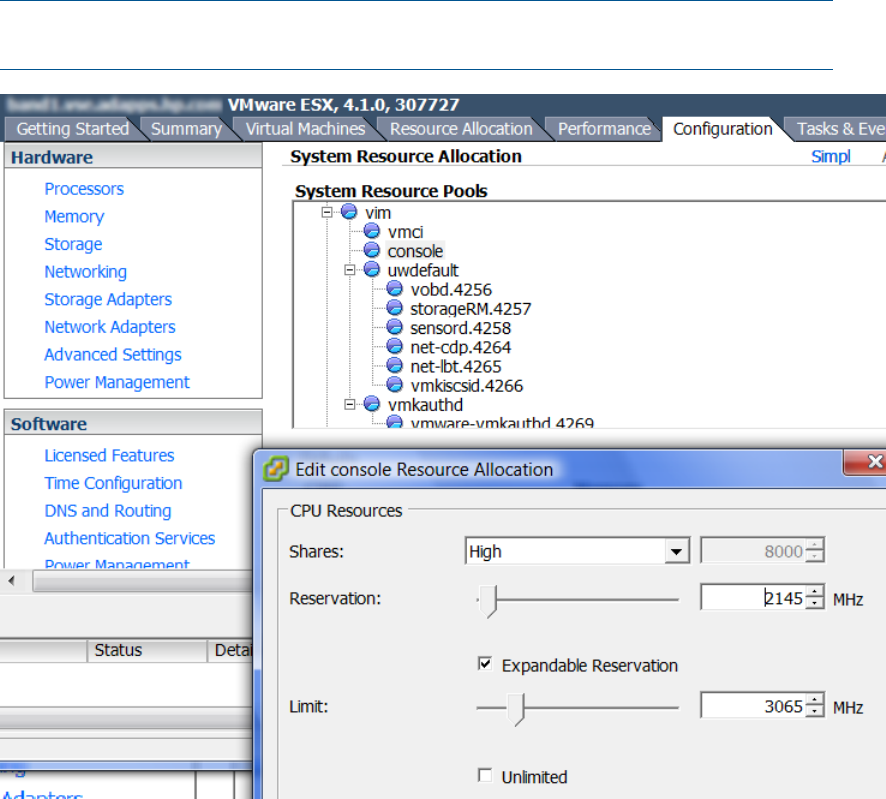886x799 pixels.
Task: Collapse the vim tree node
Action: tap(326, 213)
